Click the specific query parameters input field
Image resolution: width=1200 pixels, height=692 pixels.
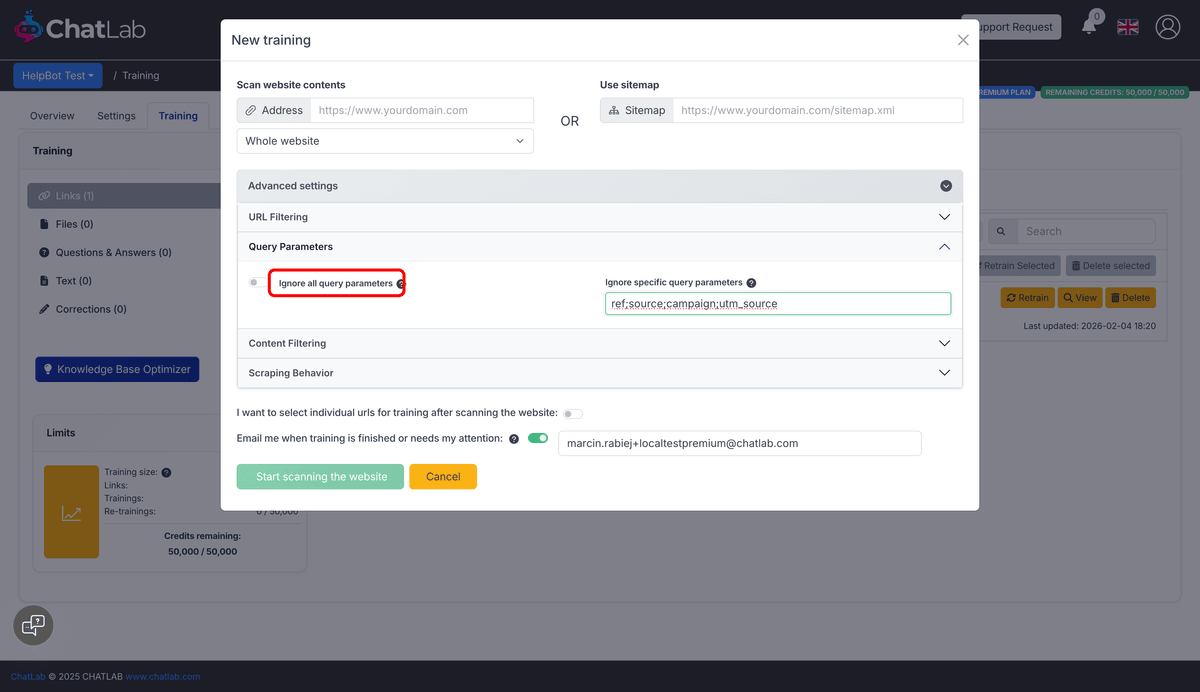tap(778, 303)
